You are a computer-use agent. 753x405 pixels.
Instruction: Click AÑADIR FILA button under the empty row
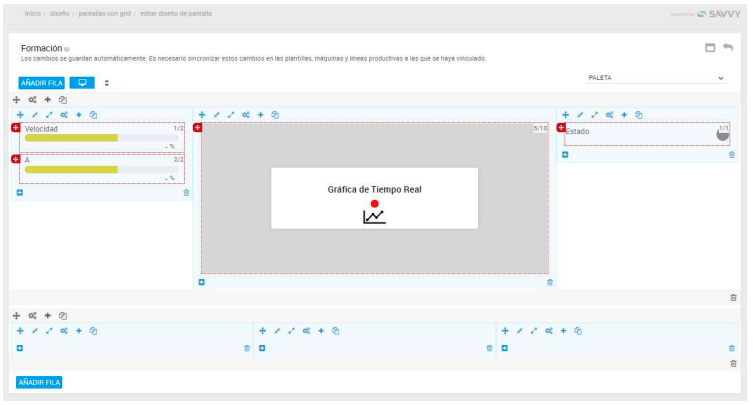pos(39,382)
